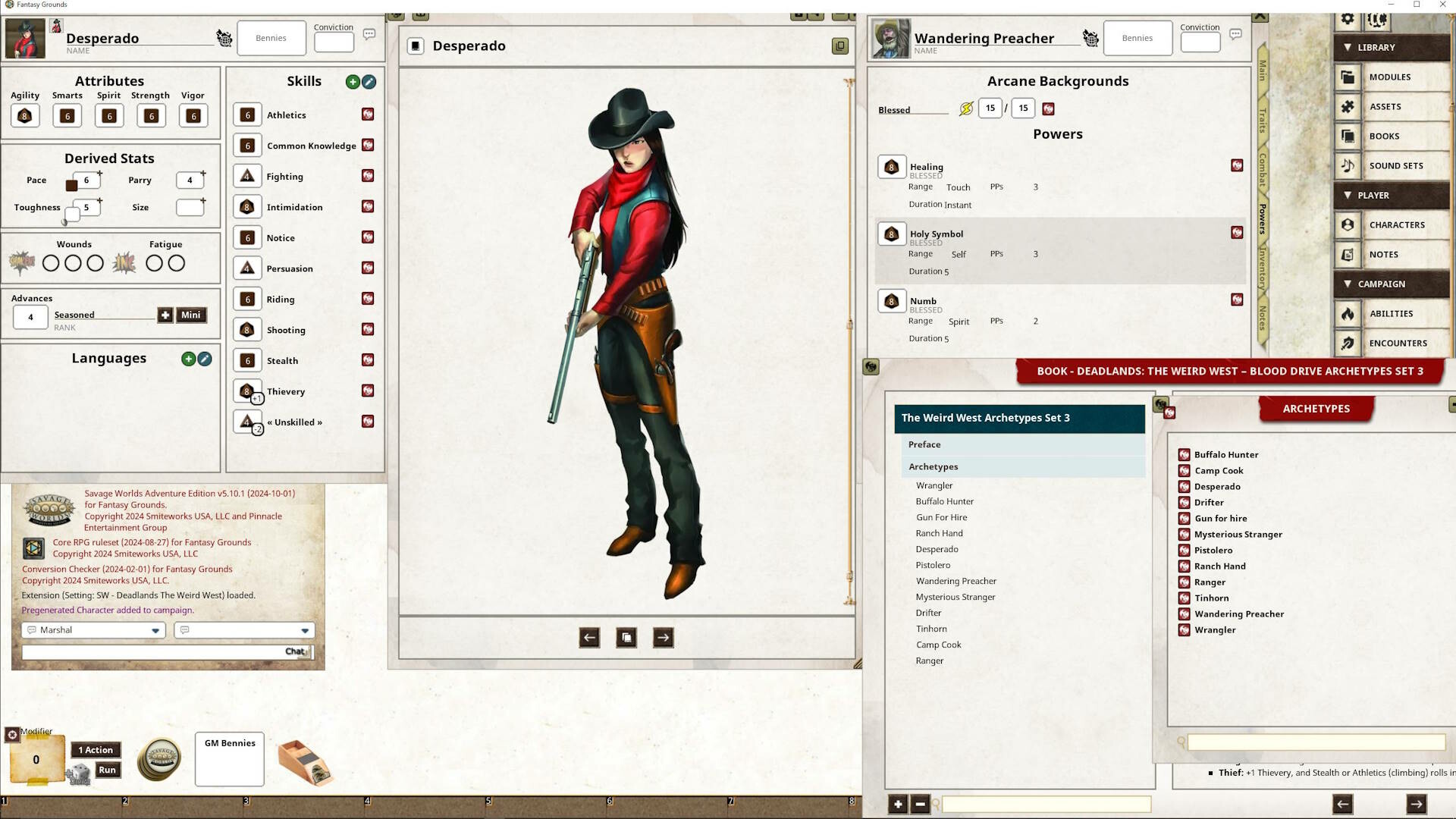Image resolution: width=1456 pixels, height=819 pixels.
Task: Toggle the first Fatigue circle
Action: click(155, 263)
